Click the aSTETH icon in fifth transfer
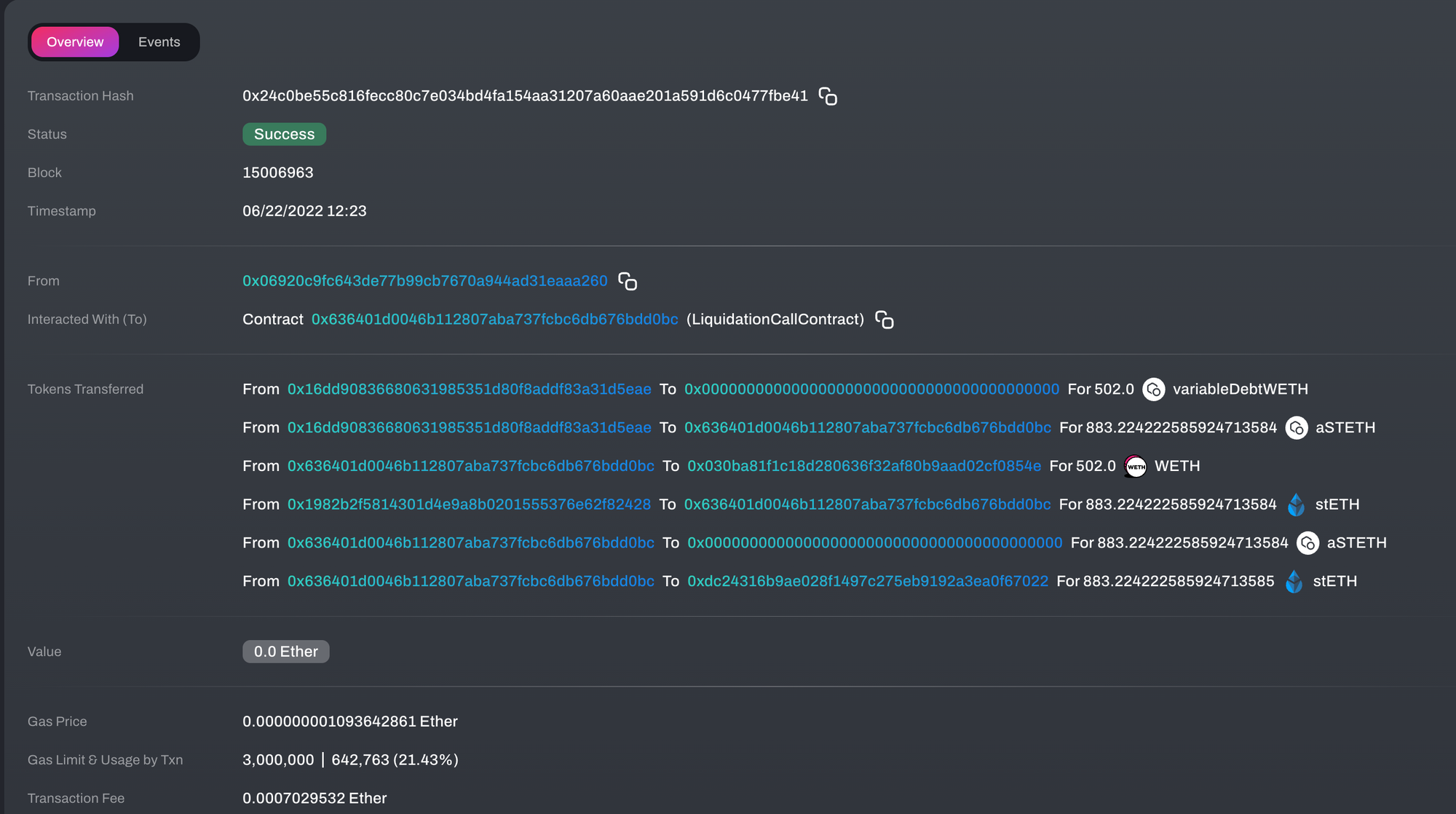The height and width of the screenshot is (814, 1456). point(1307,543)
